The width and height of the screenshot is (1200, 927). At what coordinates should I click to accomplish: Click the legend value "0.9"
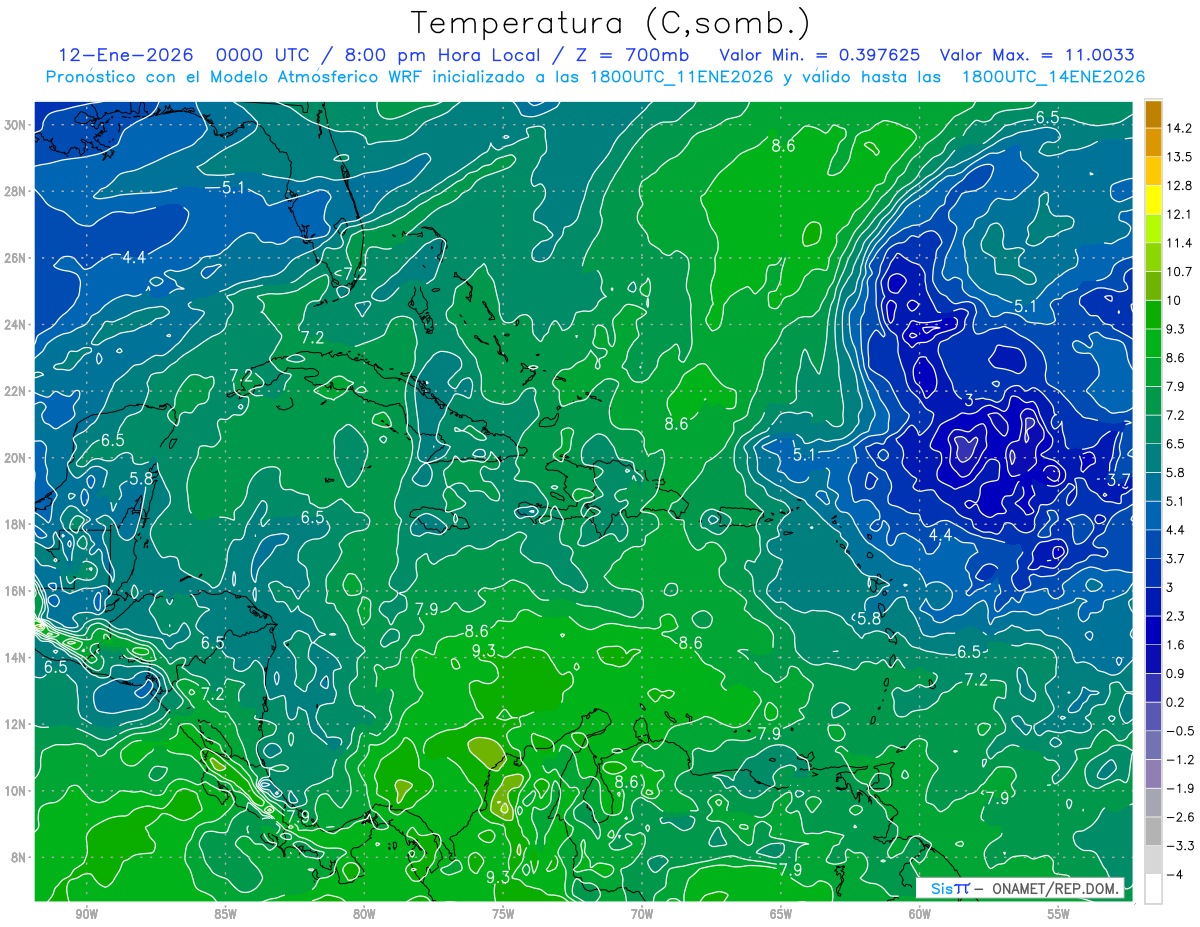point(1176,673)
